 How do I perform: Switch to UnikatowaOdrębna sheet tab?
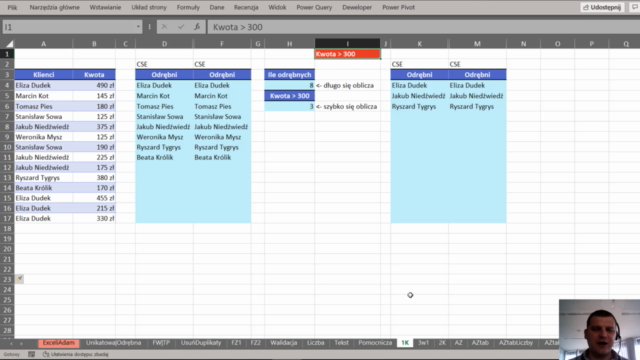[x=113, y=343]
